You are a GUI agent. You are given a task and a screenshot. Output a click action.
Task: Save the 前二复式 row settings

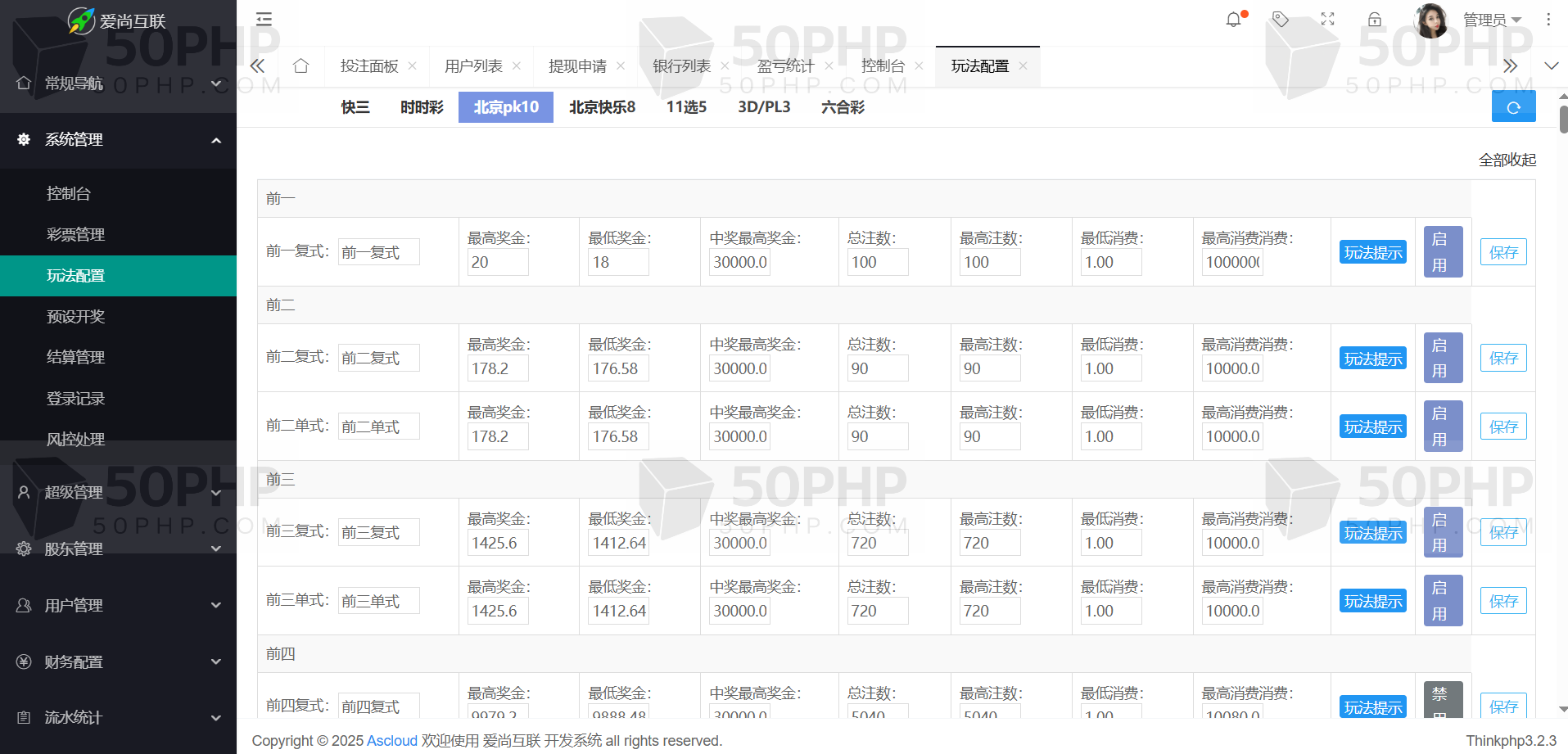pos(1503,359)
